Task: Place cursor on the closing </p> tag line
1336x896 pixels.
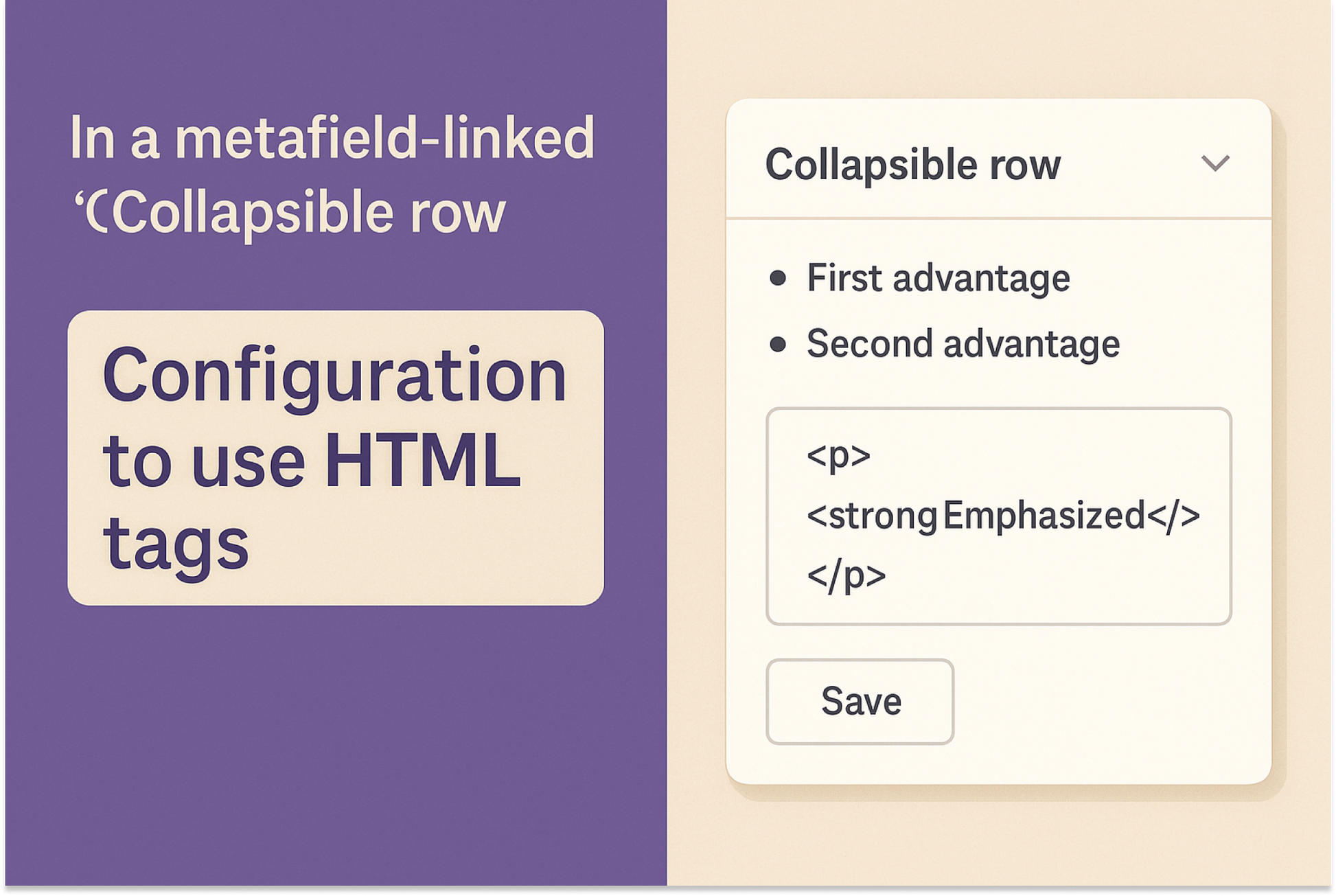Action: coord(846,575)
